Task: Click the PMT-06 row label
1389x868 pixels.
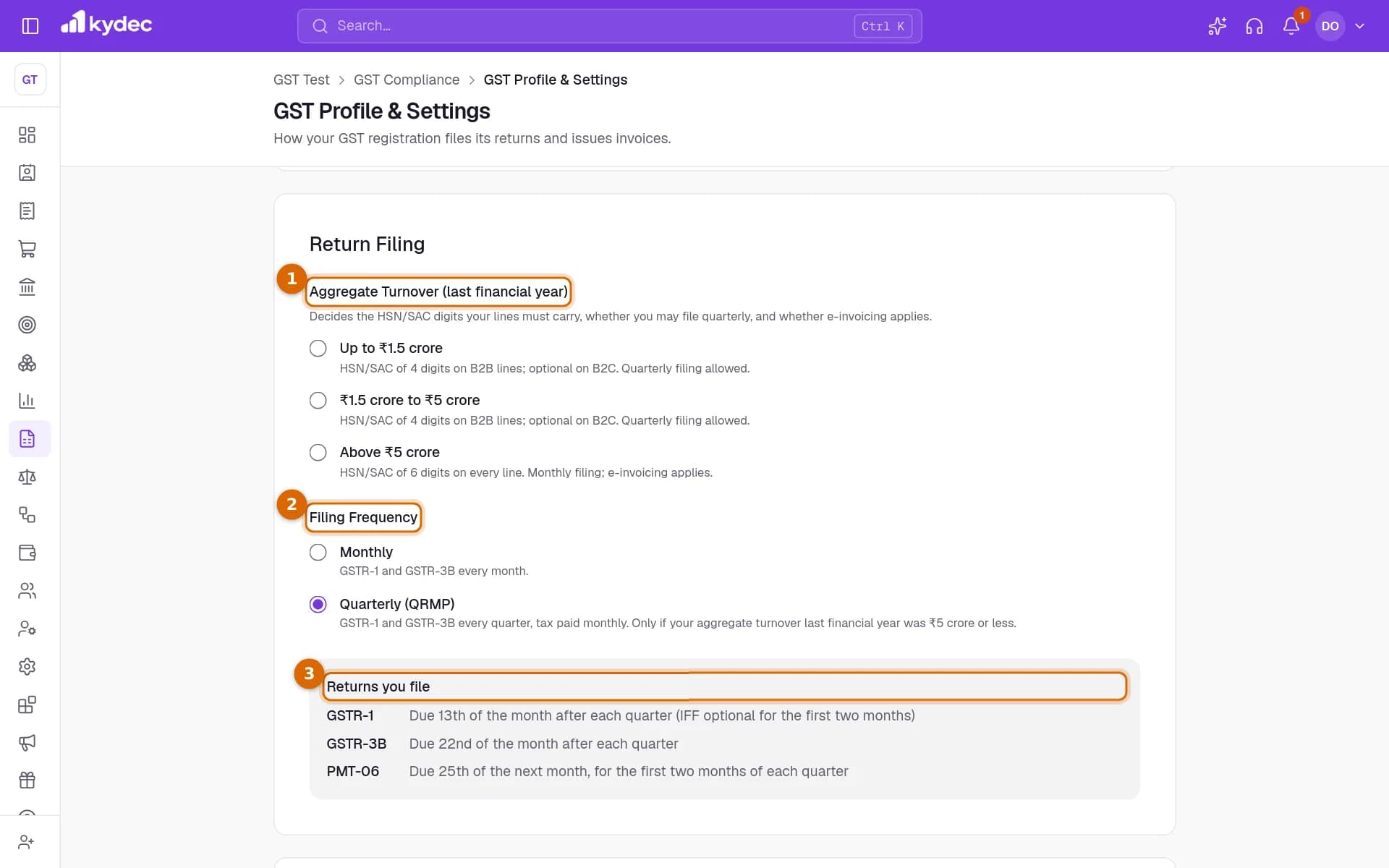Action: 352,772
